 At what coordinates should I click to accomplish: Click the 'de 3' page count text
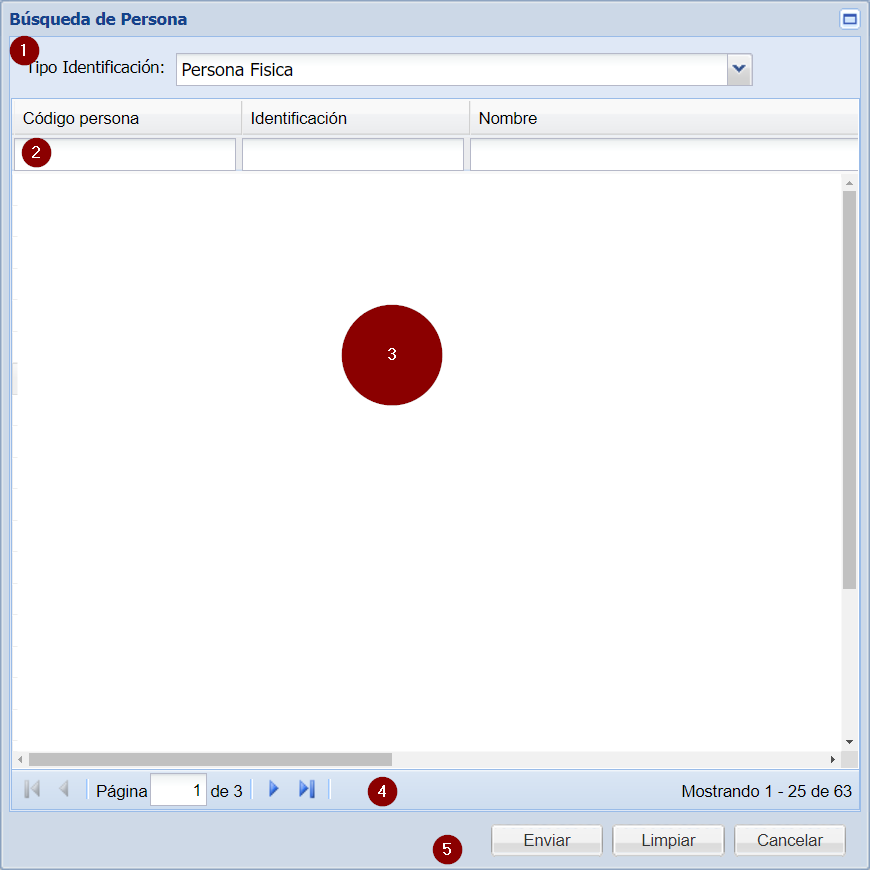(226, 791)
